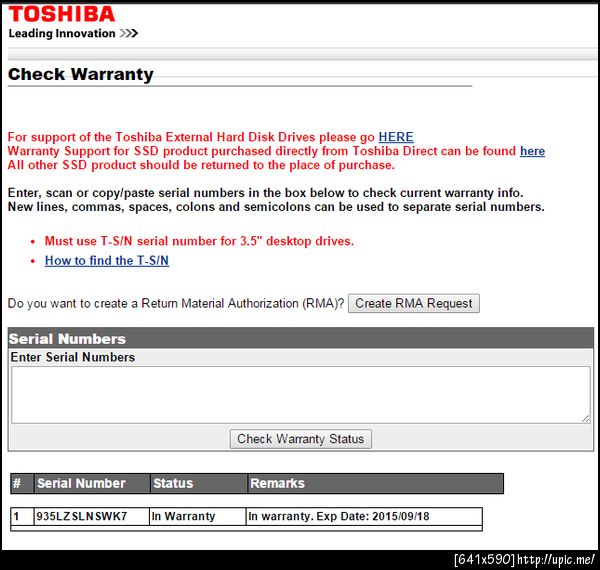Screen dimensions: 600x570
Task: Select the Remarks column header
Action: [x=375, y=484]
